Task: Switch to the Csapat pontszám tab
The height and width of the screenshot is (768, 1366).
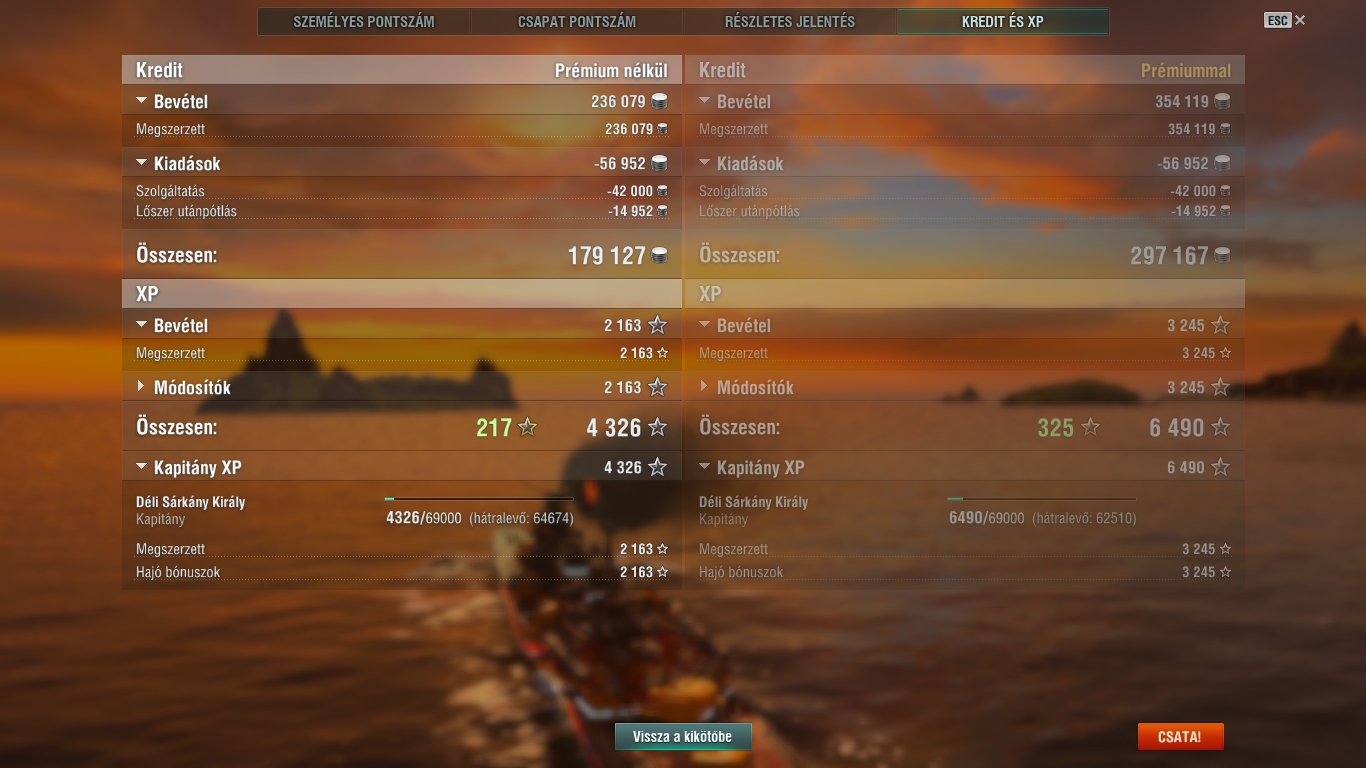Action: point(577,21)
